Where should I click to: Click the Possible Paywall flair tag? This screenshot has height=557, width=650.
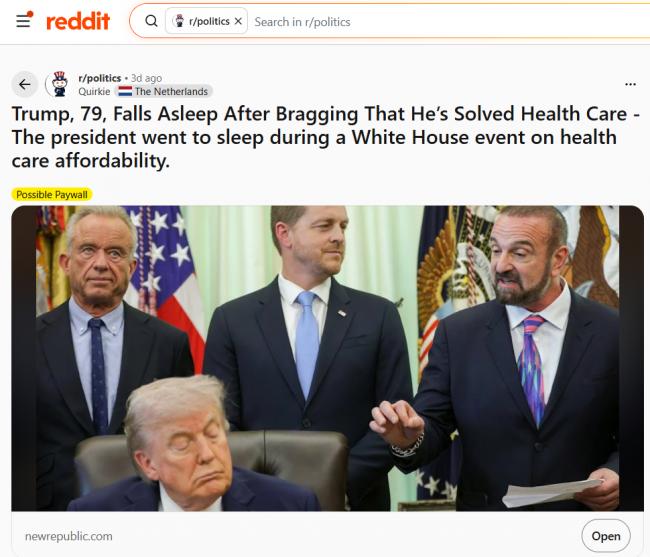pyautogui.click(x=52, y=194)
